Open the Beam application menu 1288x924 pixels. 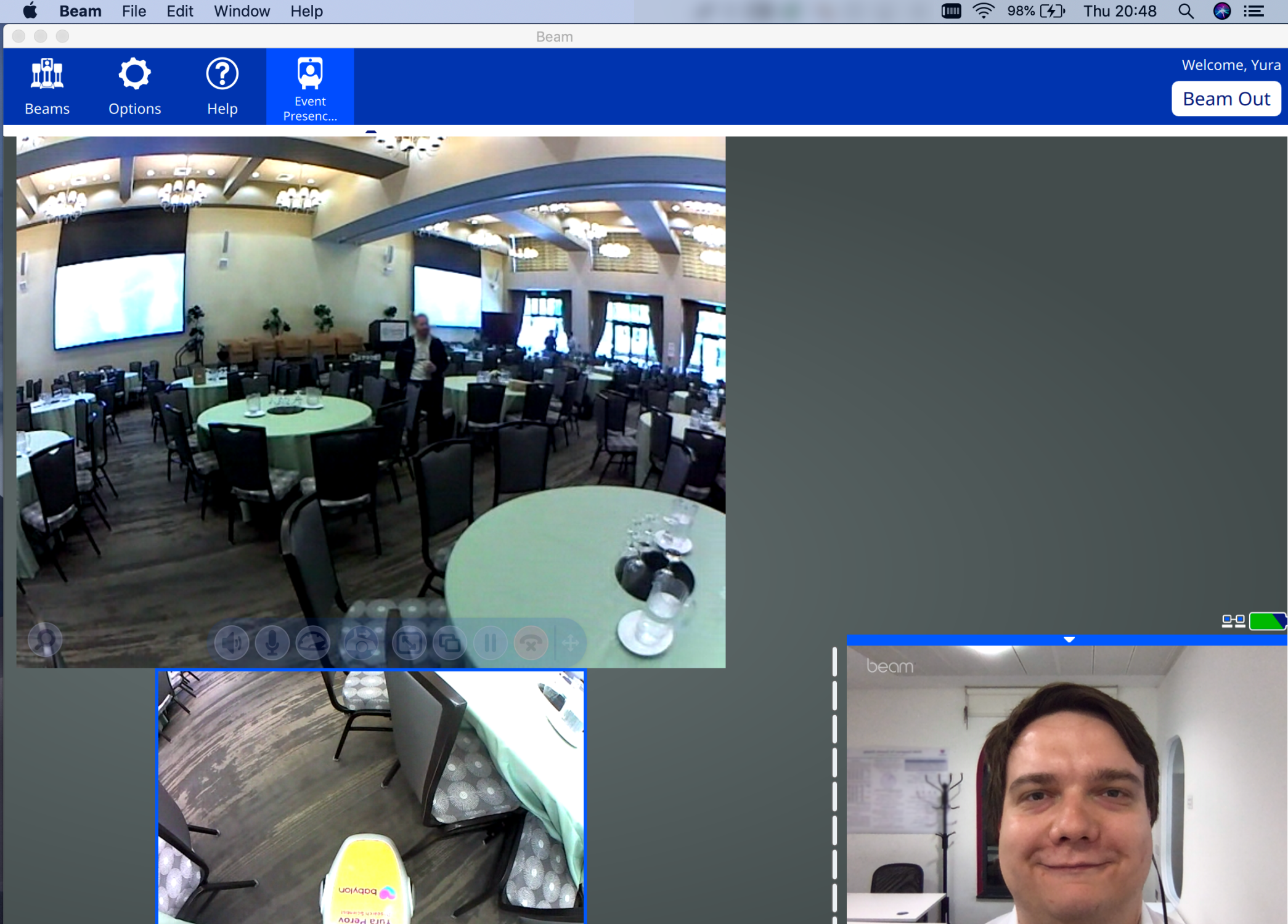pyautogui.click(x=80, y=11)
